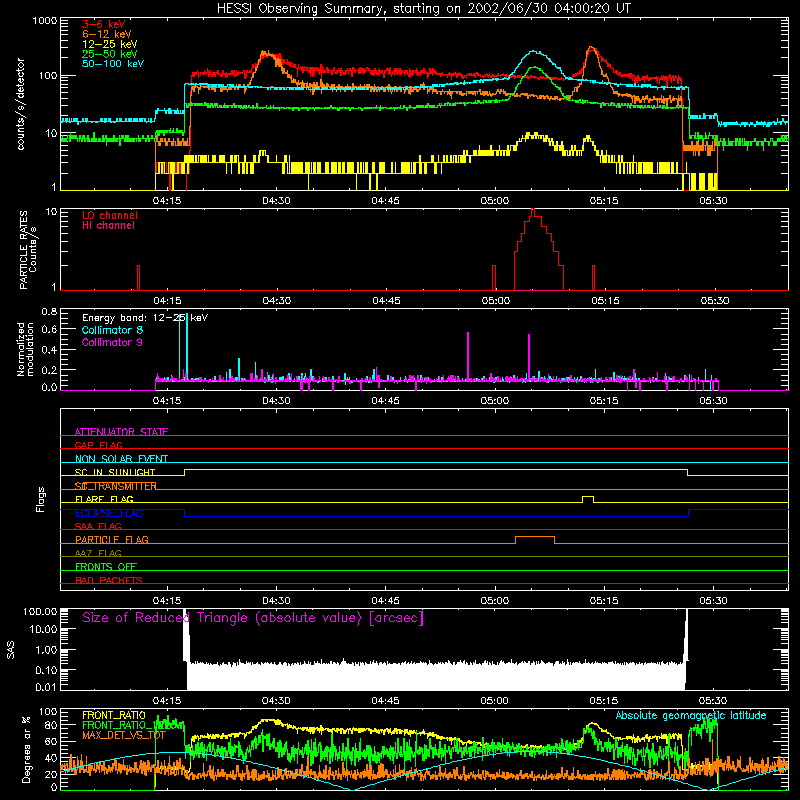Click the 05:00 tick label under modulation plot

[x=494, y=401]
